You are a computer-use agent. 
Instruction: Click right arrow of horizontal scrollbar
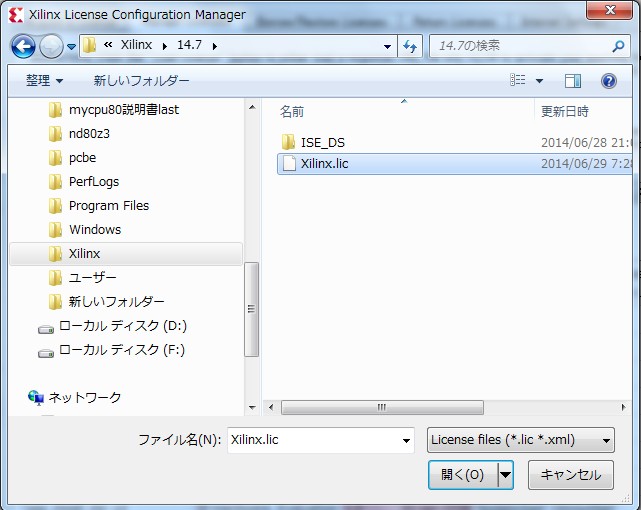pyautogui.click(x=623, y=407)
